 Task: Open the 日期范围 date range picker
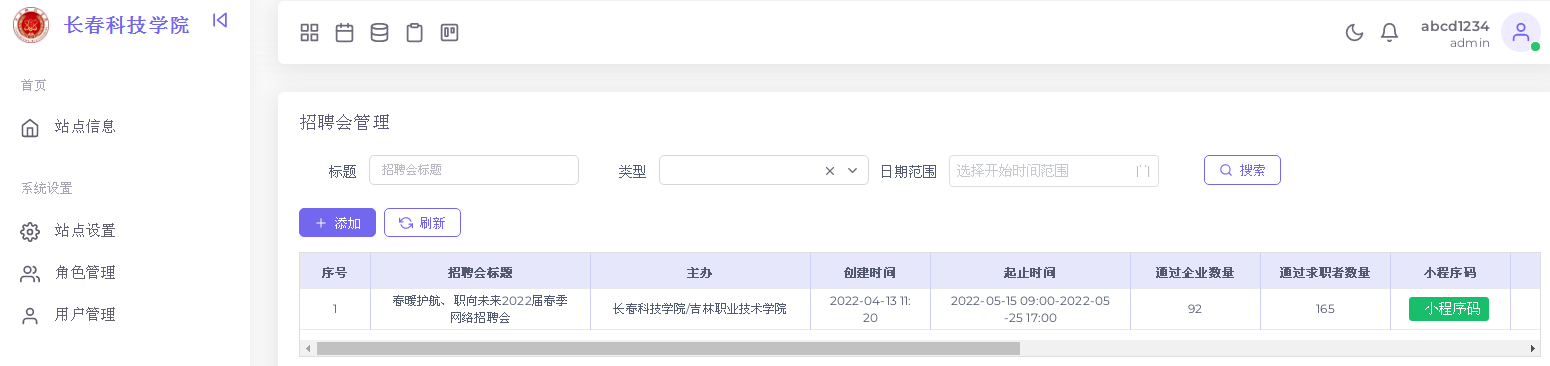tap(1054, 171)
